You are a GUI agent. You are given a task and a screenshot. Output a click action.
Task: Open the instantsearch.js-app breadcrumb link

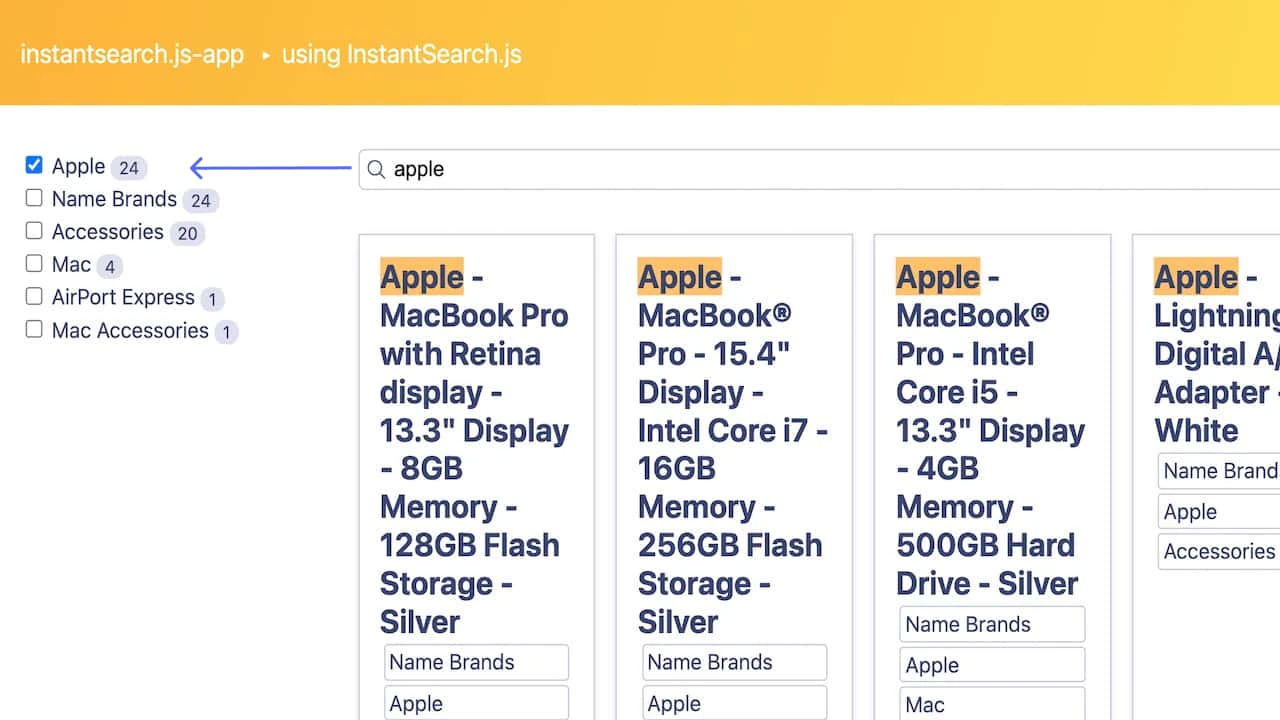click(132, 55)
